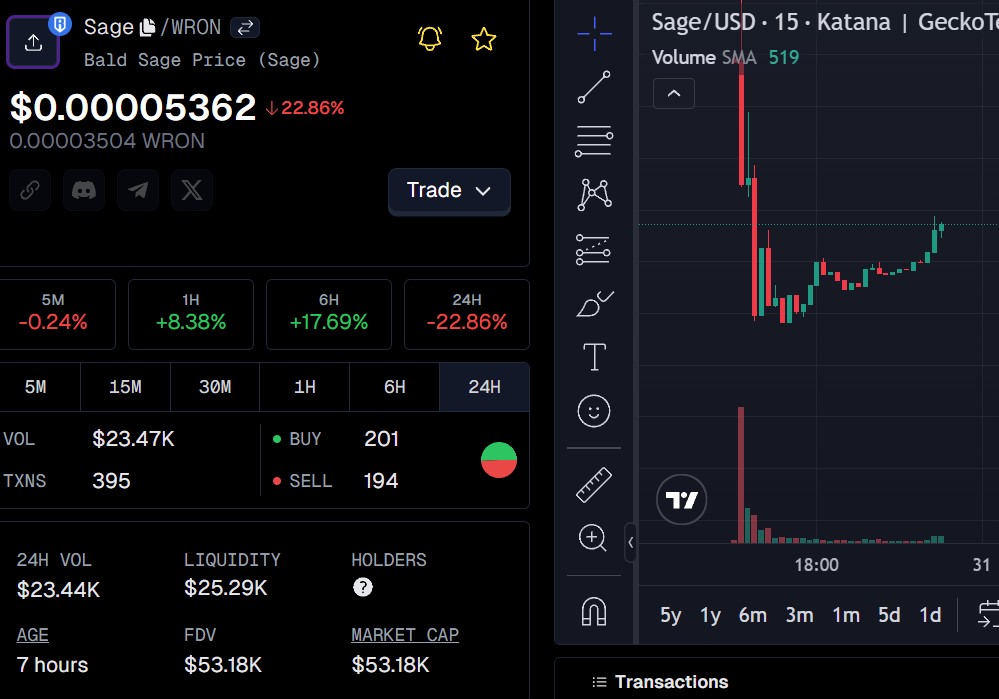
Task: Select the 1H stats tab
Action: [x=305, y=387]
